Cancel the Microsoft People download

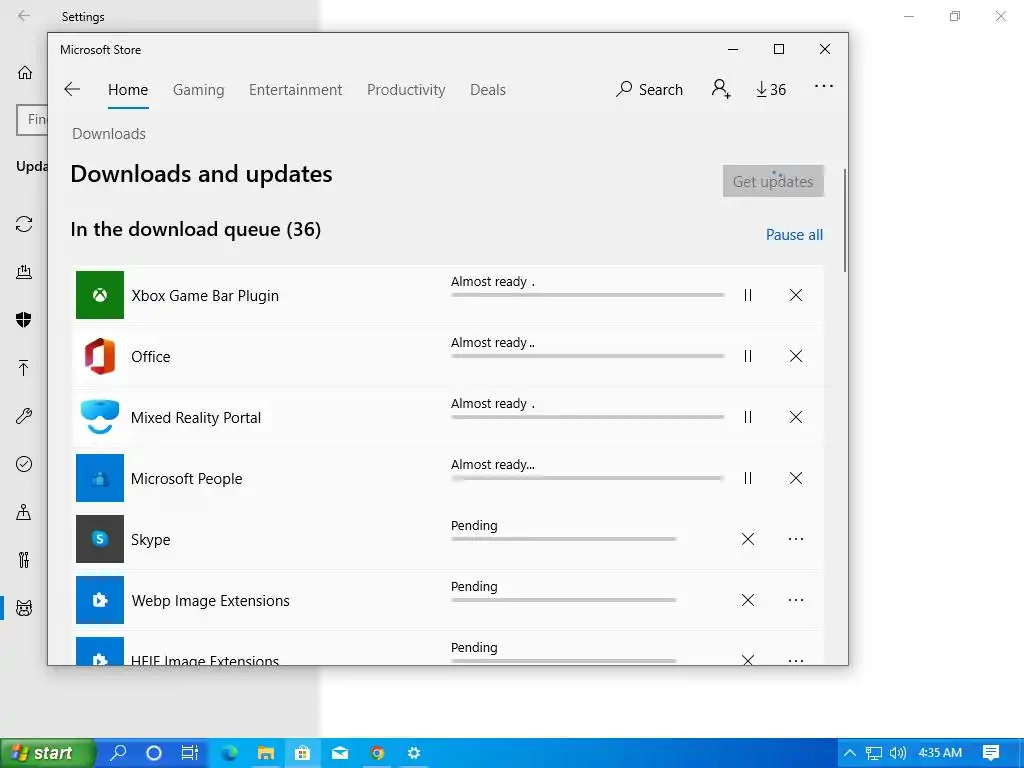click(795, 478)
